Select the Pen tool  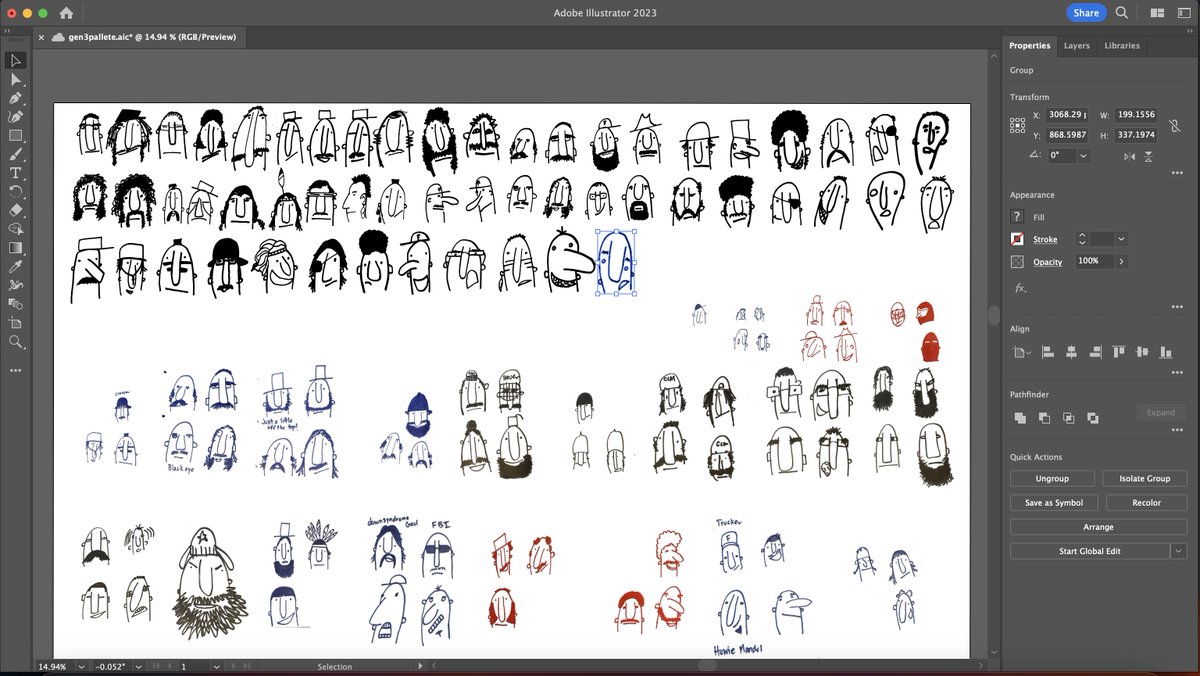16,98
